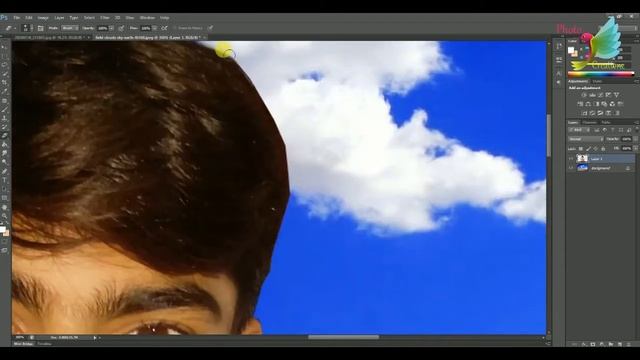Select the Zoom tool
The width and height of the screenshot is (640, 360).
click(4, 216)
